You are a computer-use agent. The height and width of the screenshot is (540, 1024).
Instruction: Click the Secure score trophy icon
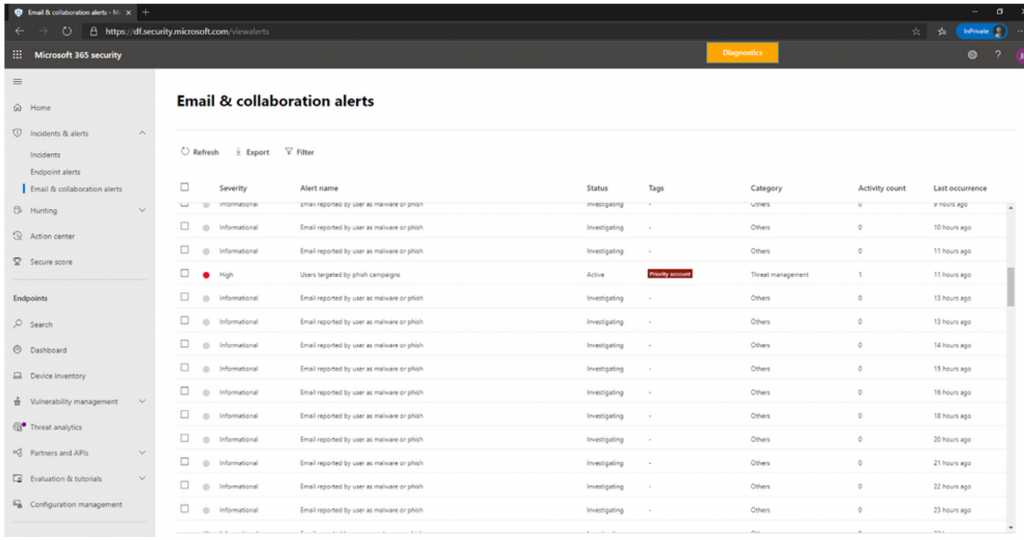18,262
